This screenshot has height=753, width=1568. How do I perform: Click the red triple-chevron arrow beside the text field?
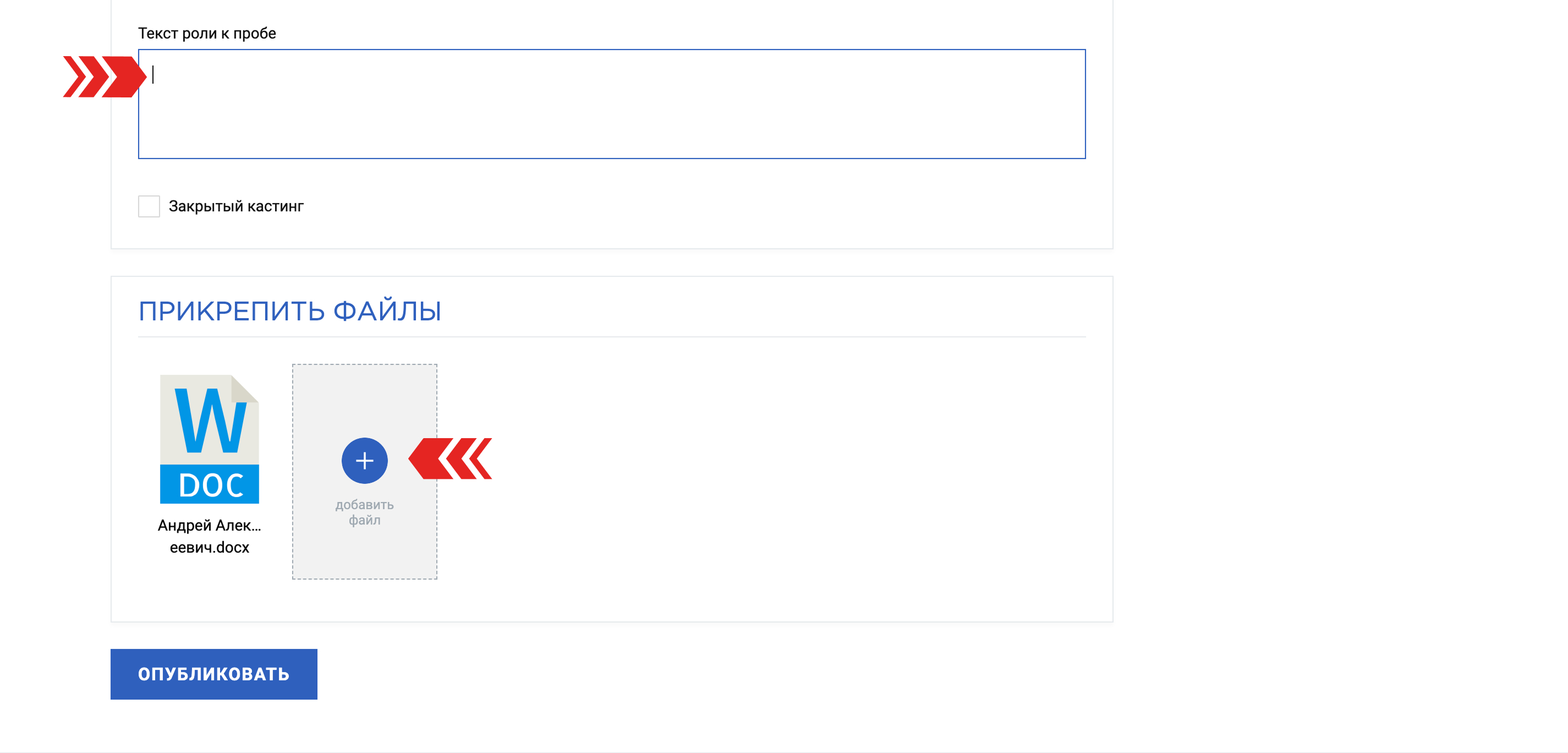105,76
